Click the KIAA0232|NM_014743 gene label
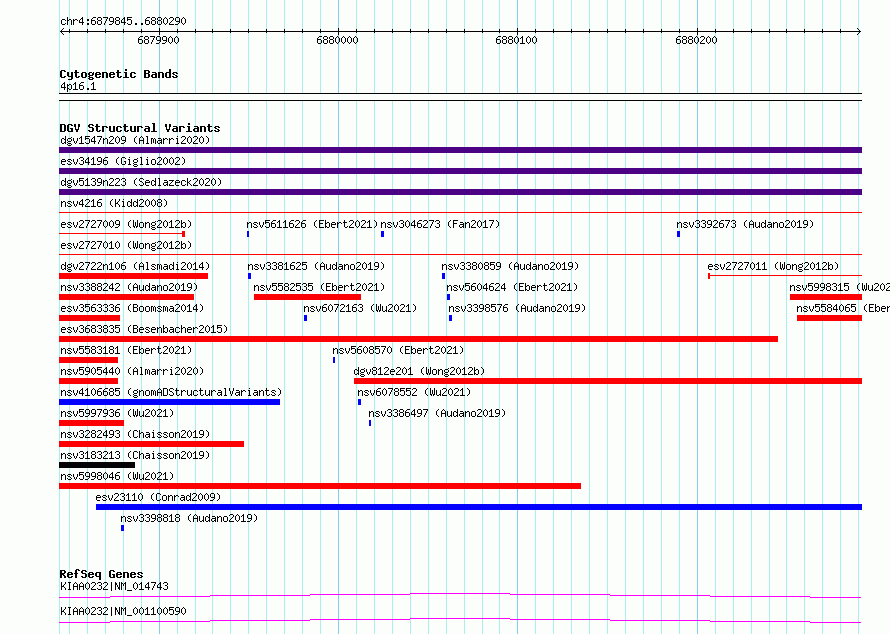The height and width of the screenshot is (634, 890). [x=115, y=586]
